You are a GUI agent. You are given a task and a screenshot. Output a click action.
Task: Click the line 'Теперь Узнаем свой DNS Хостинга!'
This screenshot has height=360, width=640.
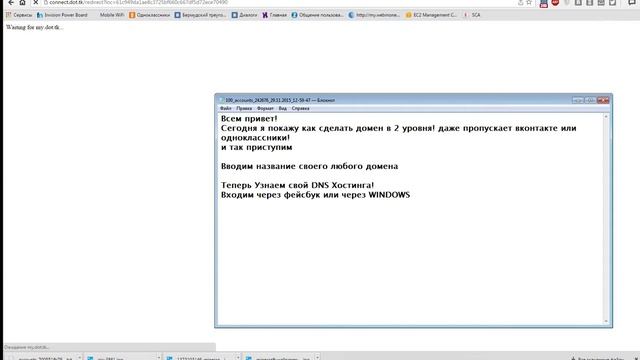pos(297,185)
